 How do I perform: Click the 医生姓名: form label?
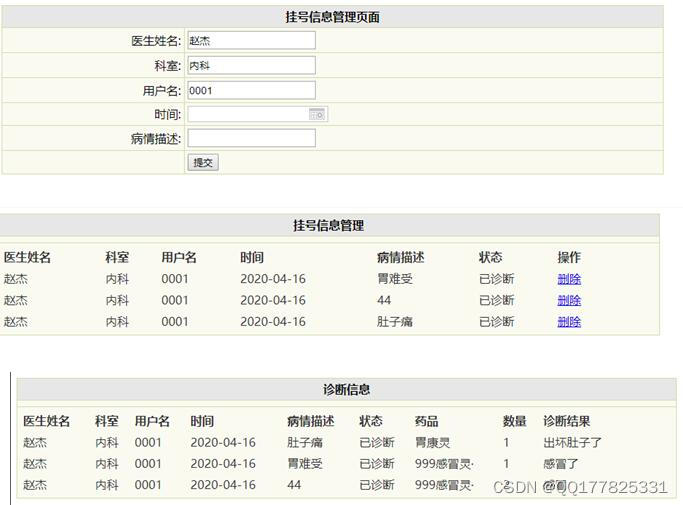pyautogui.click(x=156, y=41)
